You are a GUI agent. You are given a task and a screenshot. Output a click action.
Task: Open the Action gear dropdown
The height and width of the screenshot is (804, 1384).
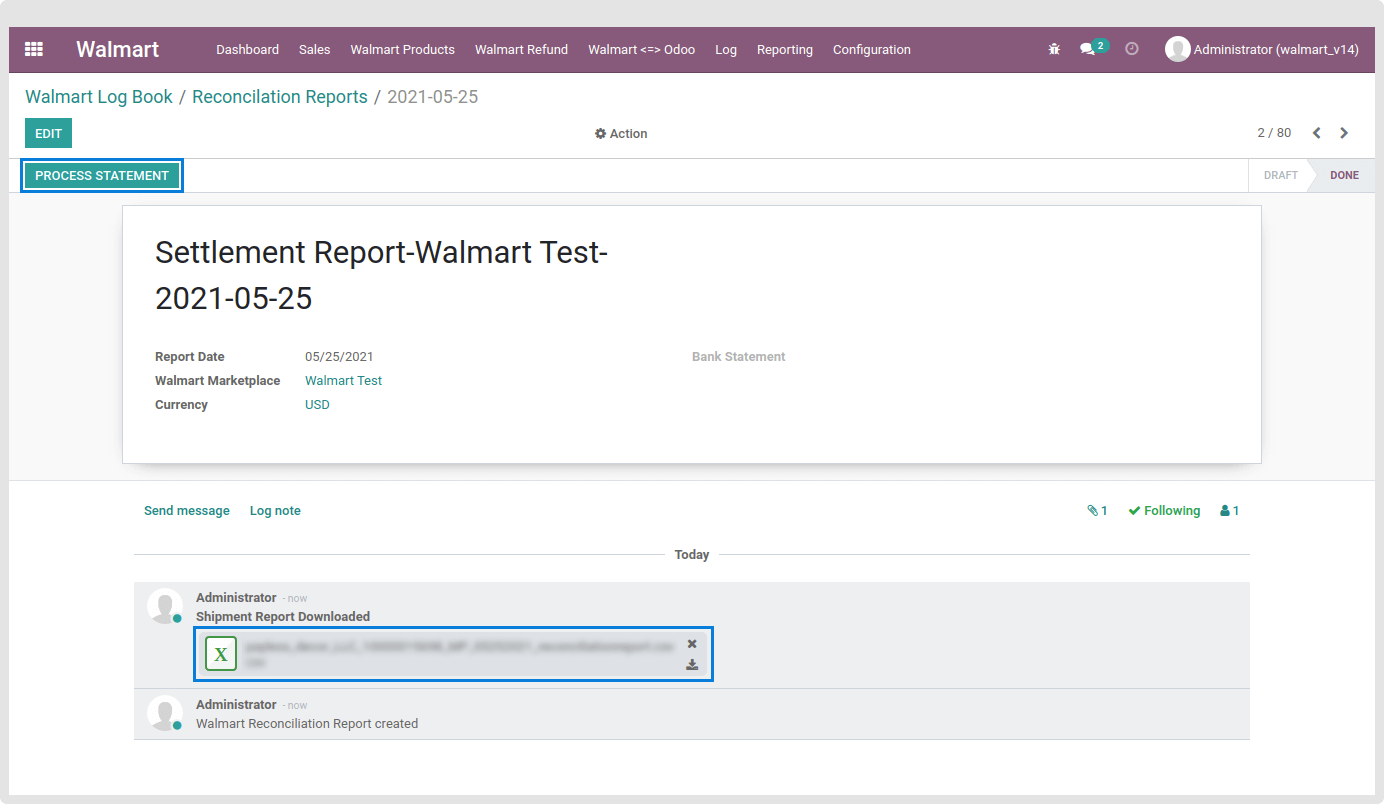pyautogui.click(x=621, y=133)
